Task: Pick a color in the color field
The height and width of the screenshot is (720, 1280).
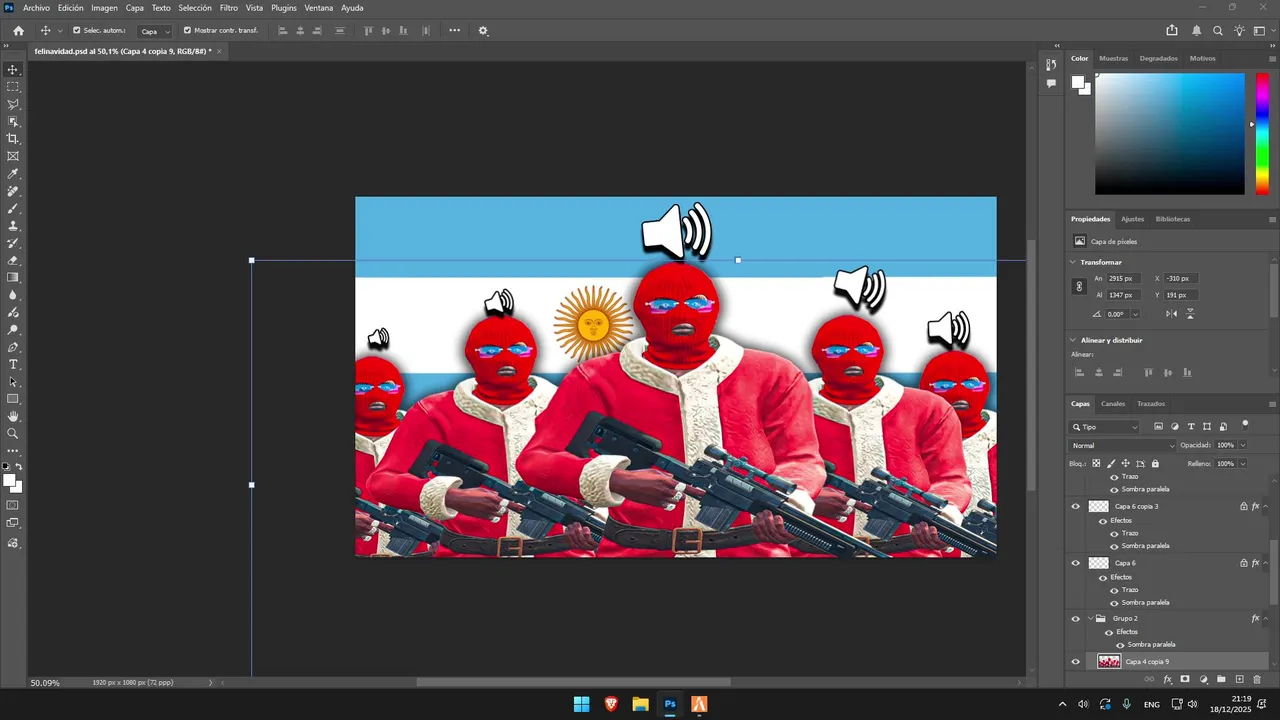Action: pyautogui.click(x=1170, y=134)
